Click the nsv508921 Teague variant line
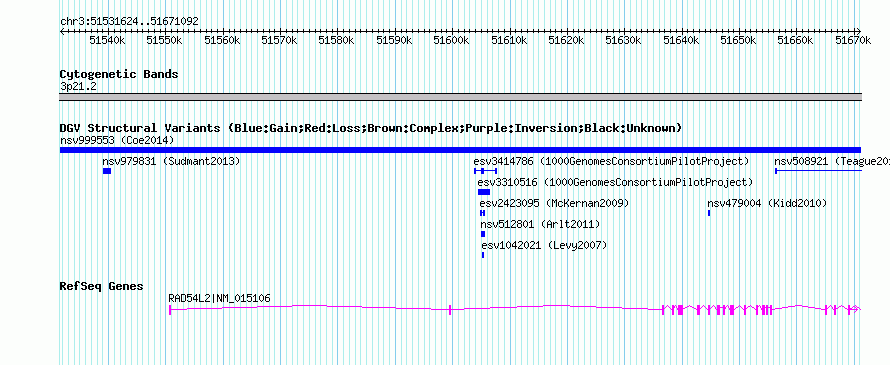Image resolution: width=890 pixels, height=365 pixels. 818,171
